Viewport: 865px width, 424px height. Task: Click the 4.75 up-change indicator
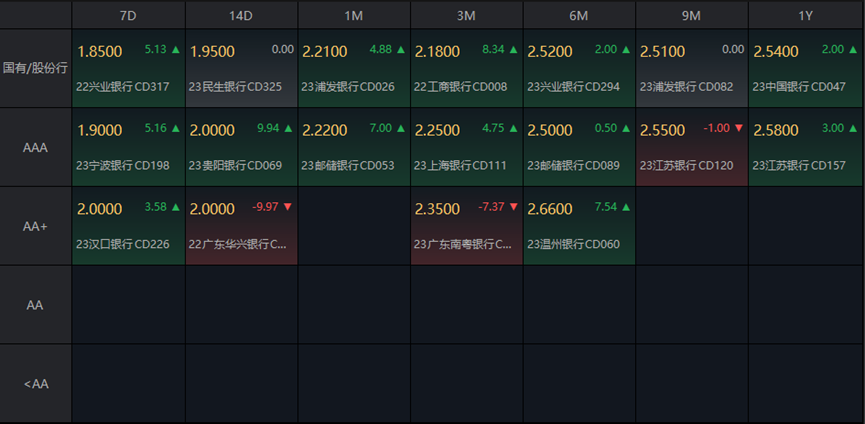500,128
